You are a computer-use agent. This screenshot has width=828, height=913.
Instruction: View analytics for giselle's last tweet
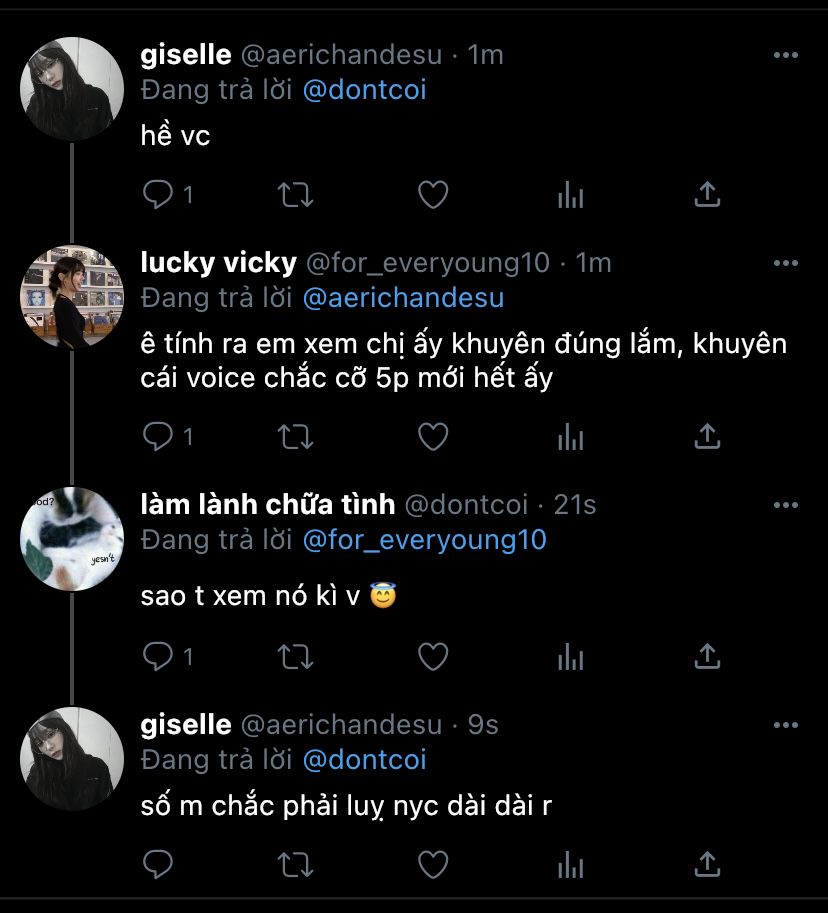pos(570,863)
